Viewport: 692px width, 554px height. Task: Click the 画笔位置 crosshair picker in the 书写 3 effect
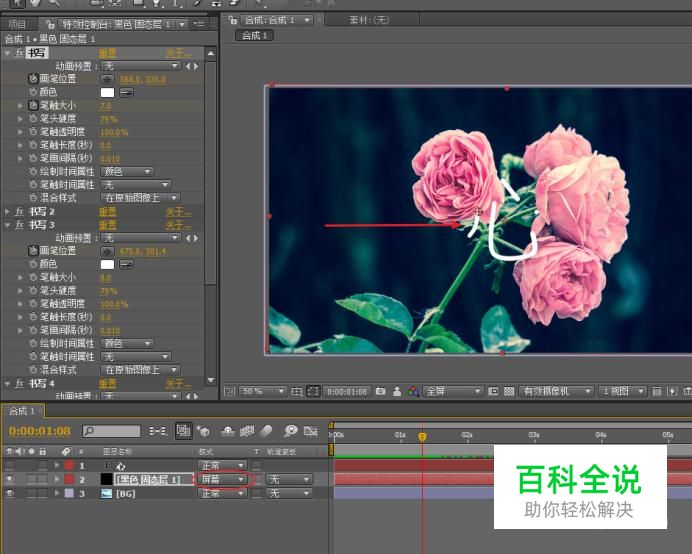pyautogui.click(x=107, y=252)
